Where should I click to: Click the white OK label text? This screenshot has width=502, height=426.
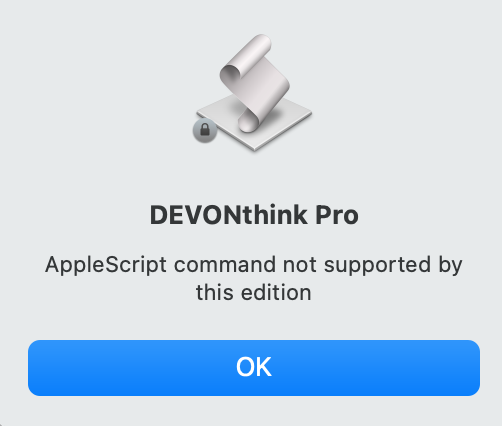(254, 367)
